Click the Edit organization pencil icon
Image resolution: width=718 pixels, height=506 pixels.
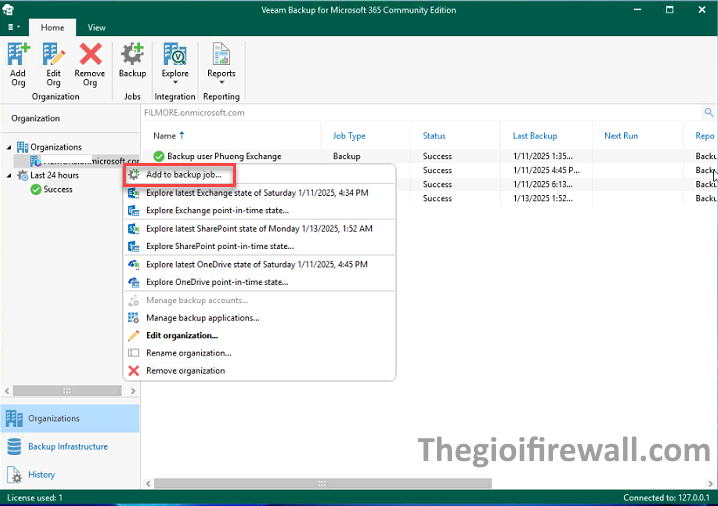[133, 336]
